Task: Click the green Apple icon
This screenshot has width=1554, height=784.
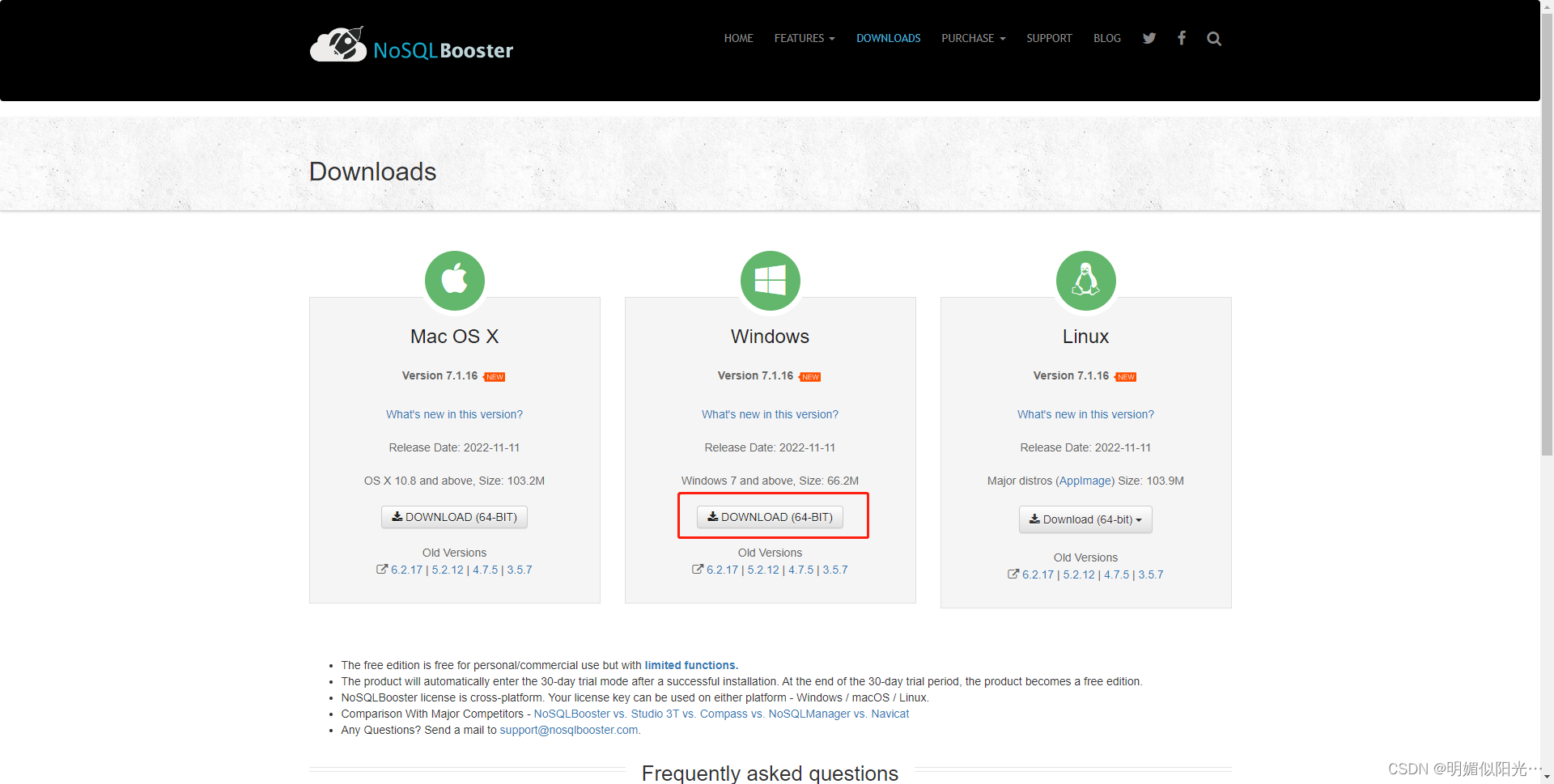Action: 455,281
